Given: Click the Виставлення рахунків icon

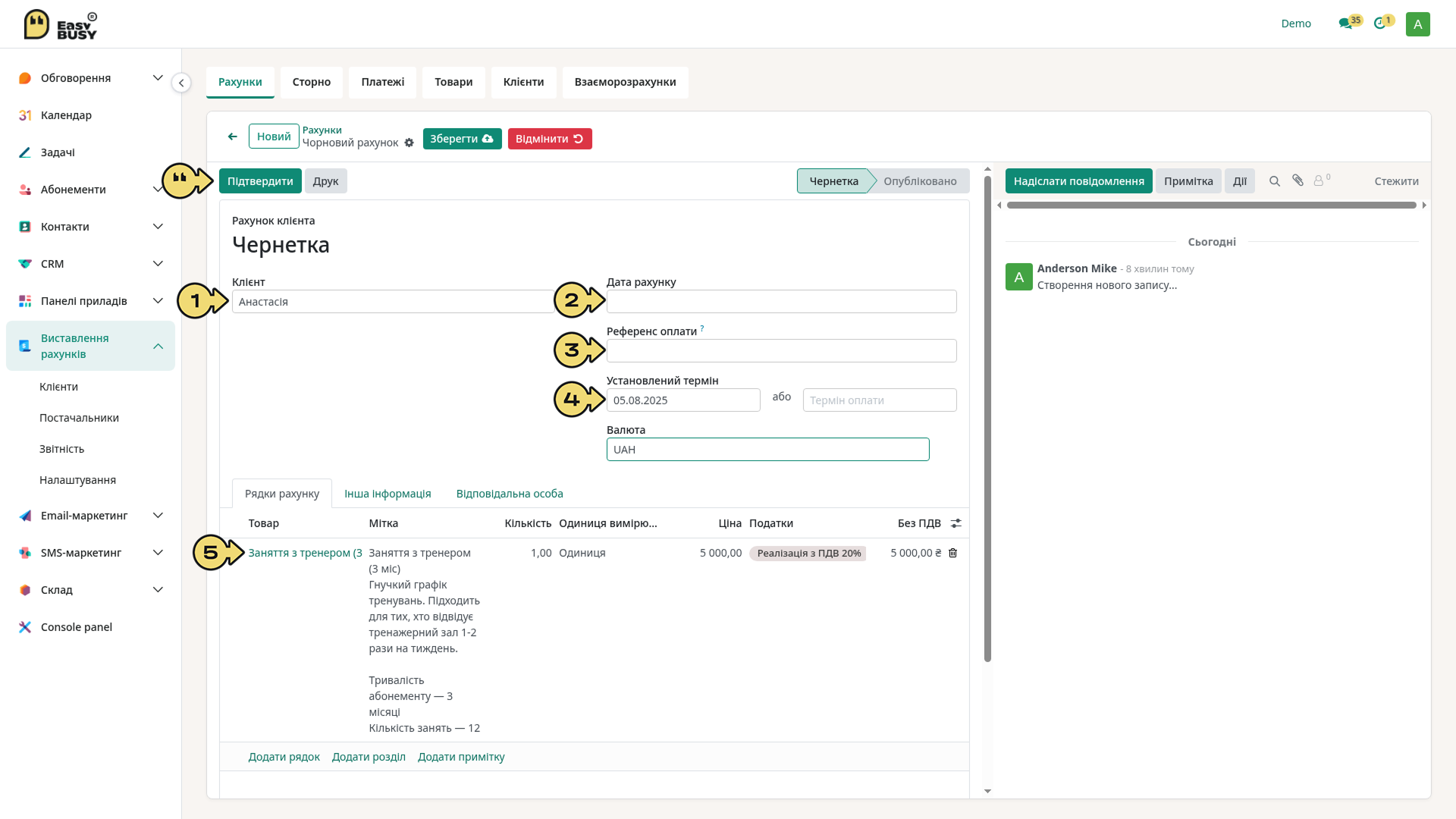Looking at the screenshot, I should 25,346.
